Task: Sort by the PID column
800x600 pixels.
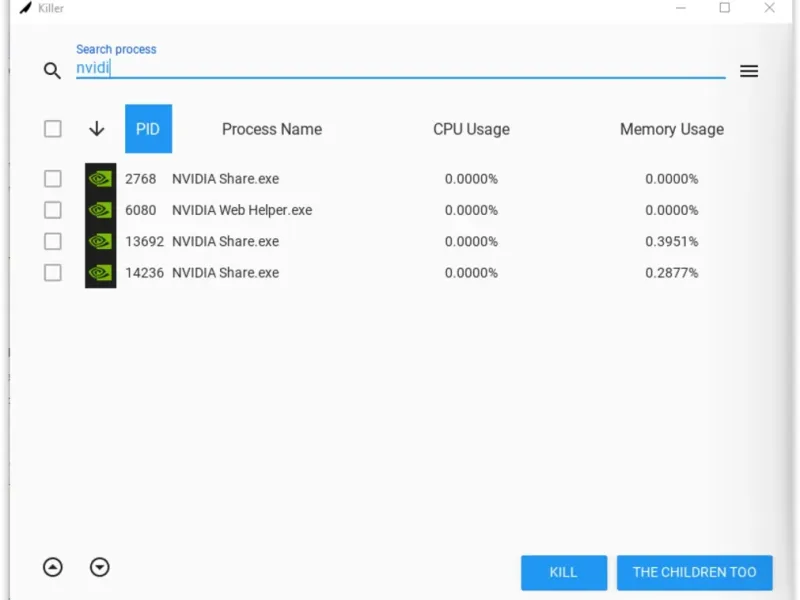Action: [x=148, y=129]
